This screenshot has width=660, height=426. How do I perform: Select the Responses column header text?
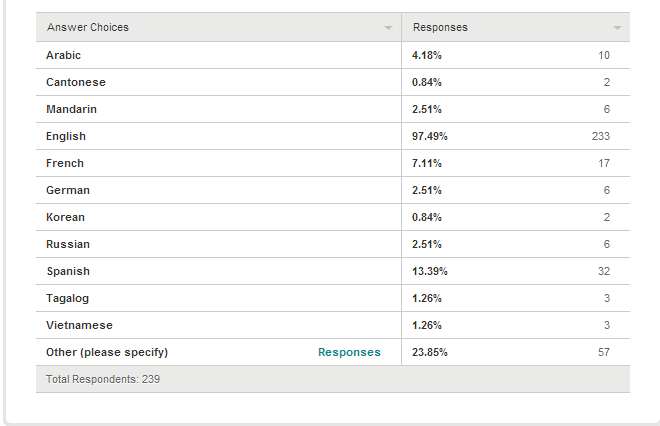click(440, 27)
